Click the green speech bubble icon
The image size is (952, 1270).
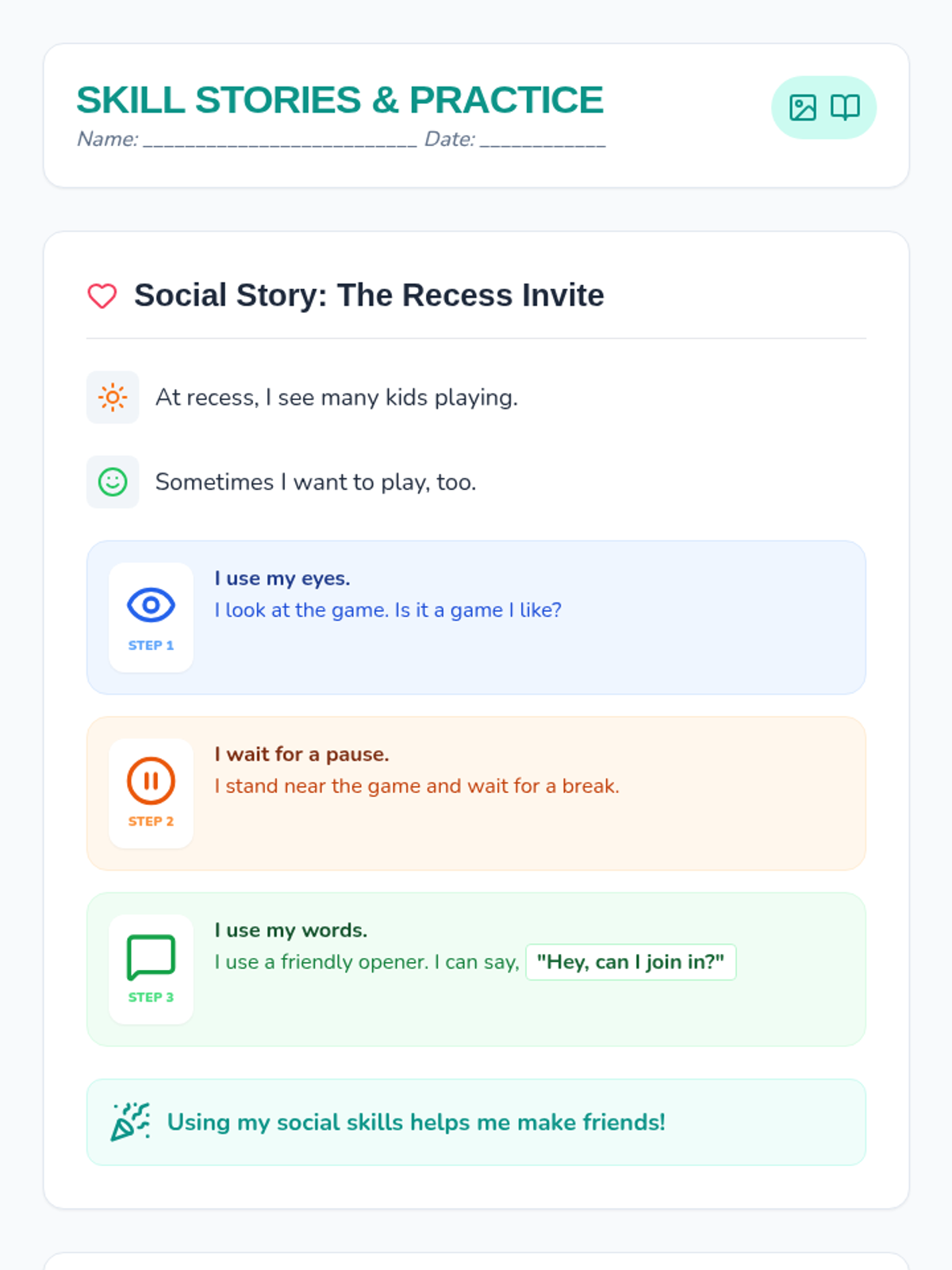(x=151, y=957)
